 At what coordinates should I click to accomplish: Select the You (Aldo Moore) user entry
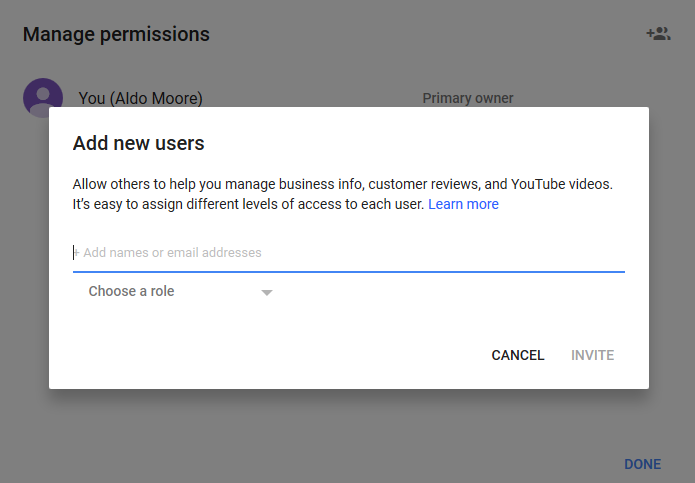pyautogui.click(x=141, y=98)
